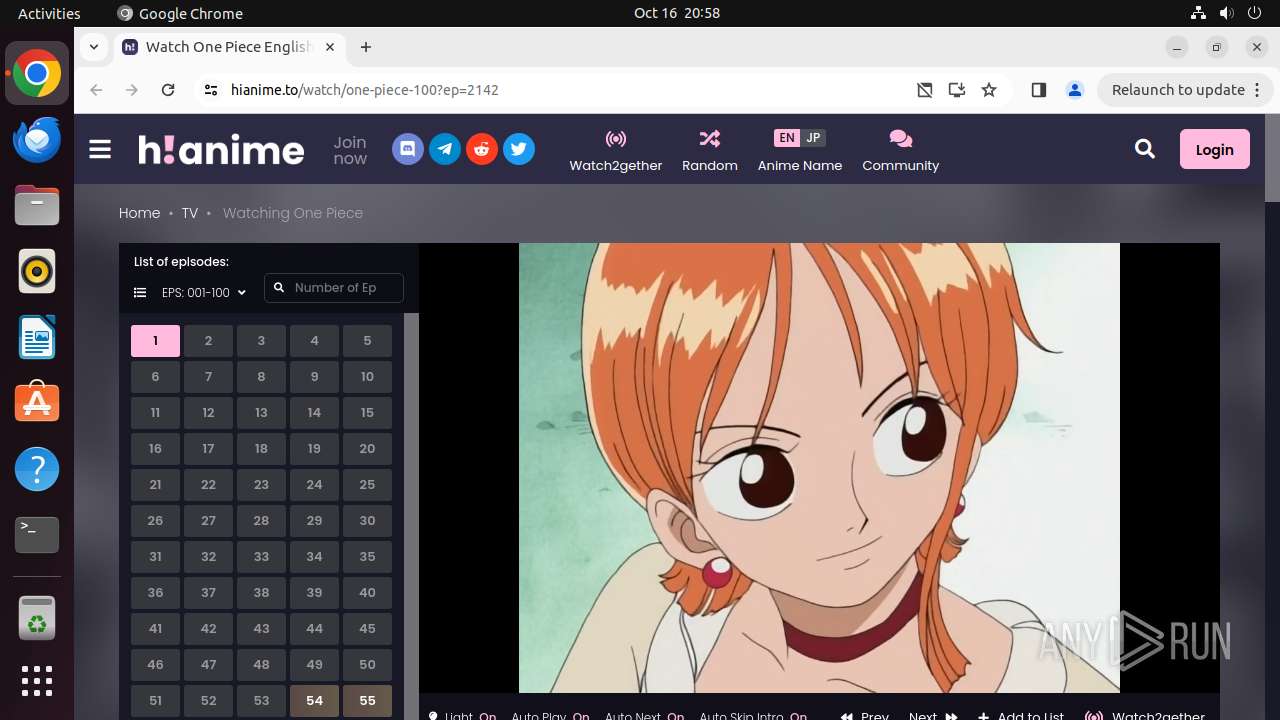Image resolution: width=1280 pixels, height=720 pixels.
Task: Click the Login button
Action: point(1215,149)
